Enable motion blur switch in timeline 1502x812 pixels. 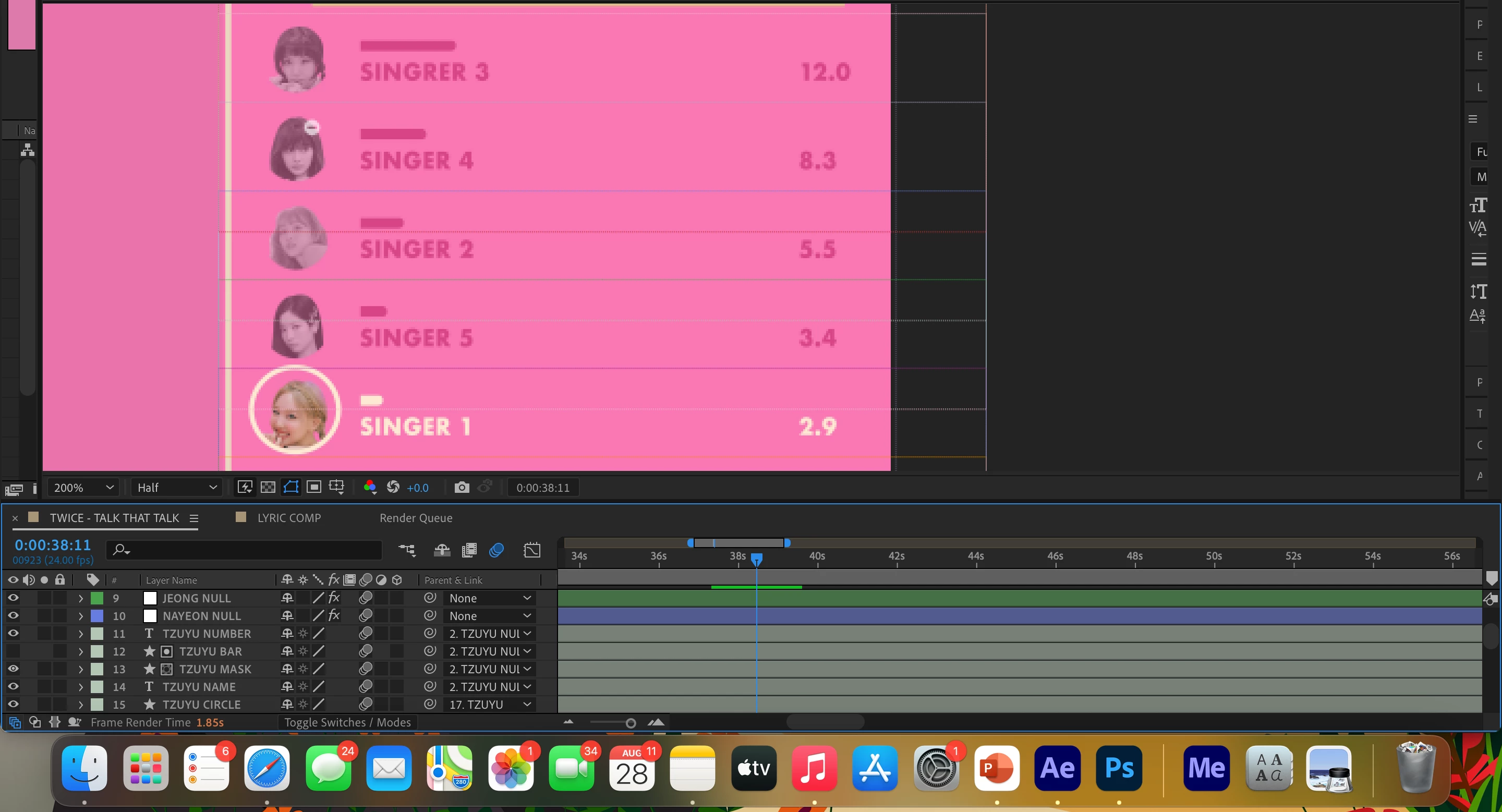pos(496,550)
